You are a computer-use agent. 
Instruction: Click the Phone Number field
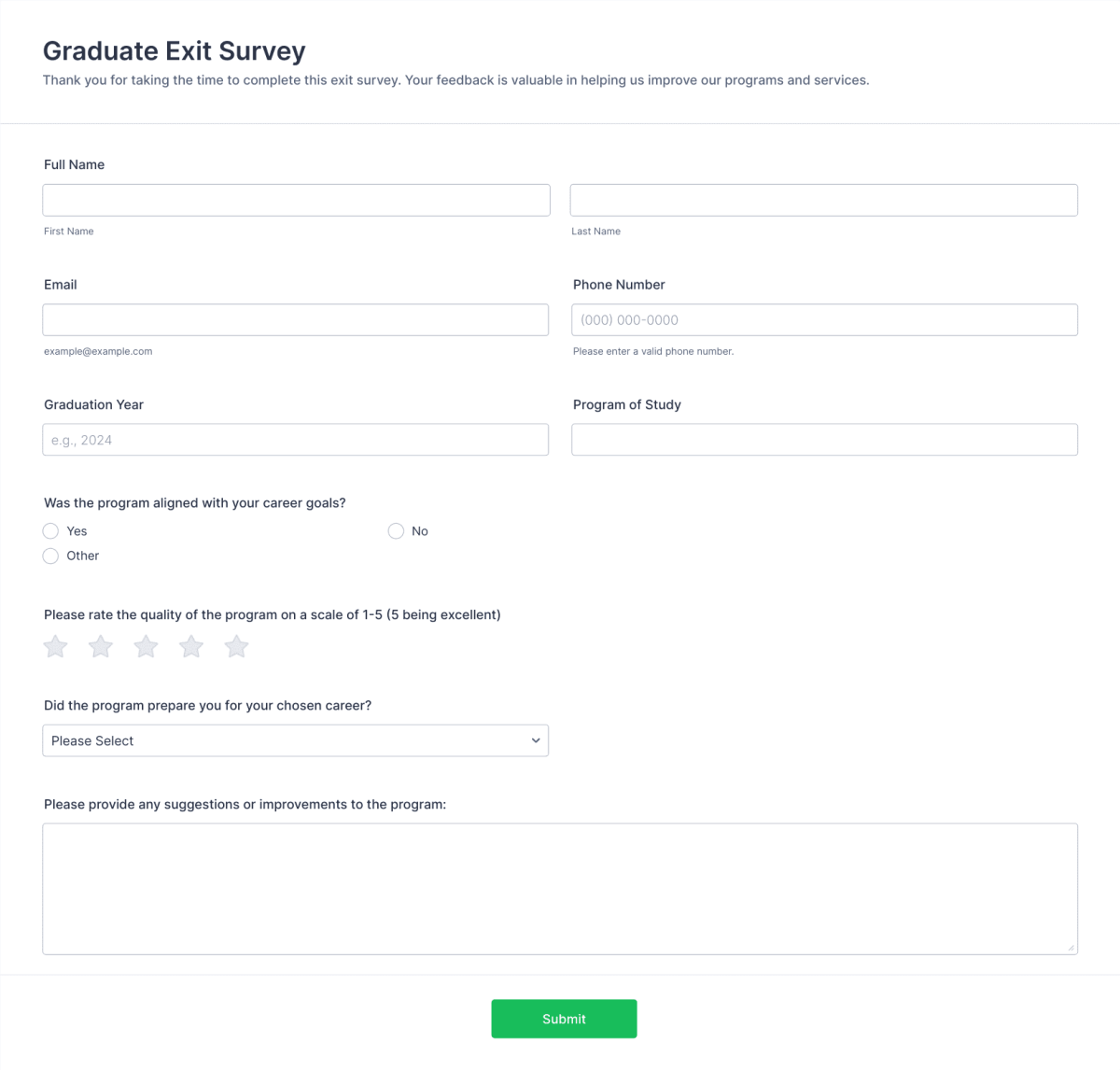coord(824,319)
